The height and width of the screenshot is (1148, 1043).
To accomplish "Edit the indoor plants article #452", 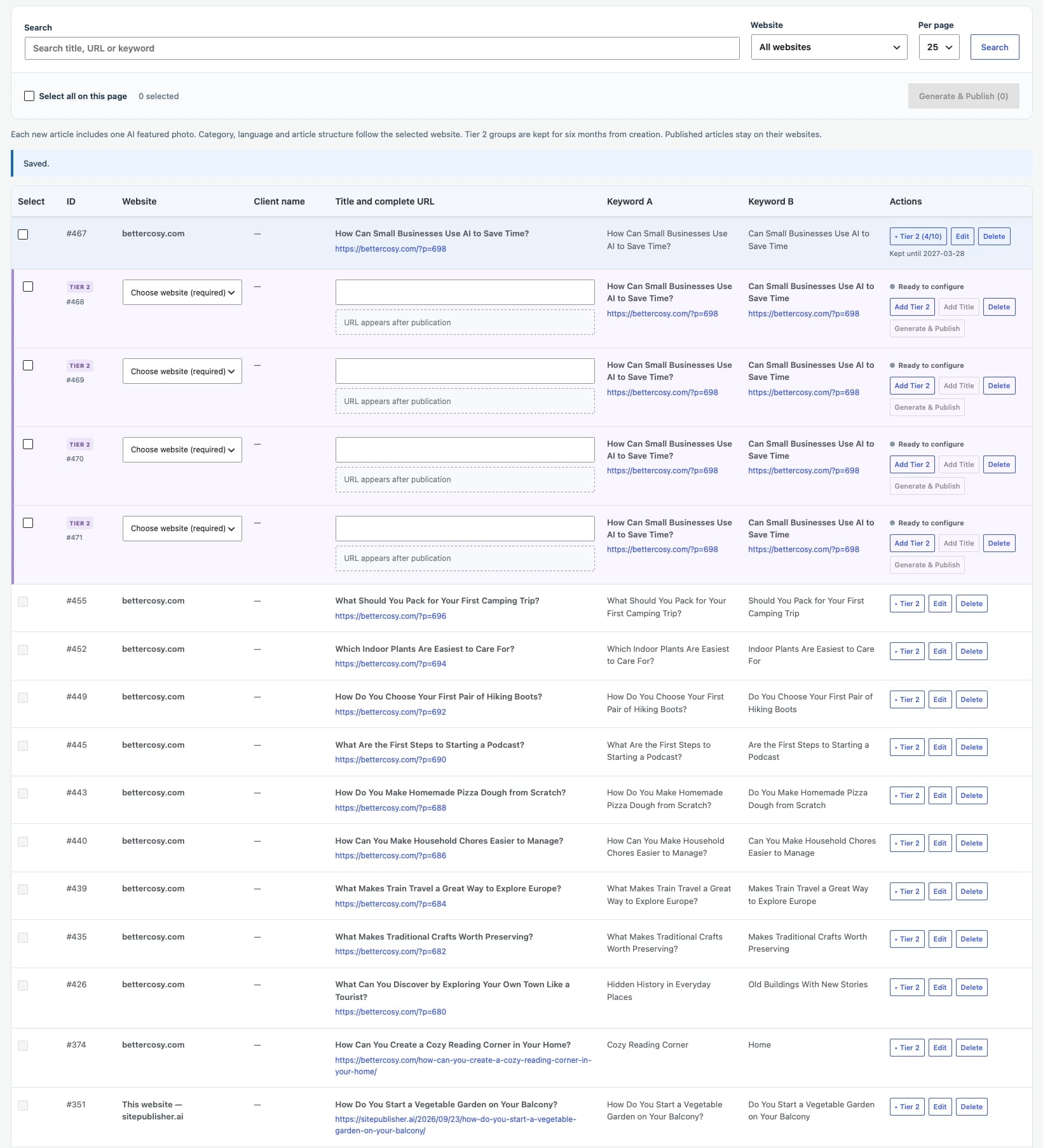I will [940, 651].
